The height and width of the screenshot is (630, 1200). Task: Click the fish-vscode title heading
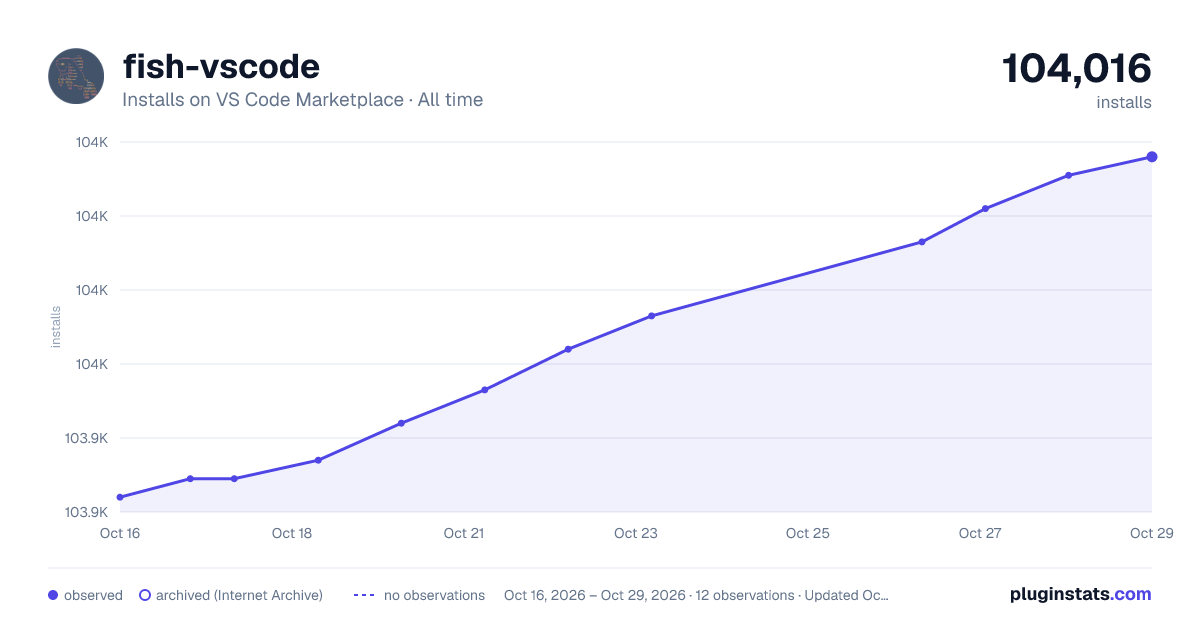(221, 66)
